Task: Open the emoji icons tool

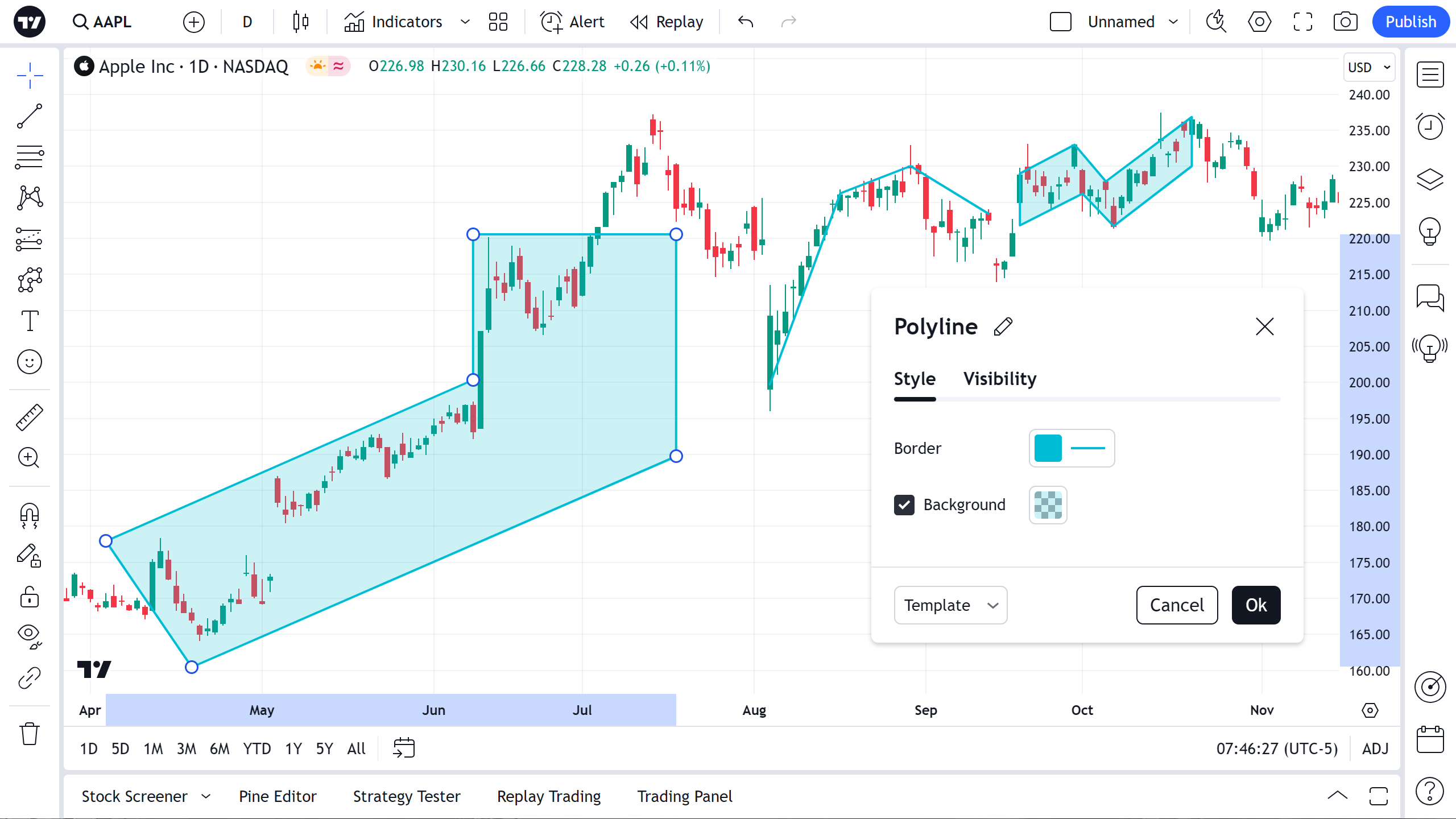Action: [30, 362]
